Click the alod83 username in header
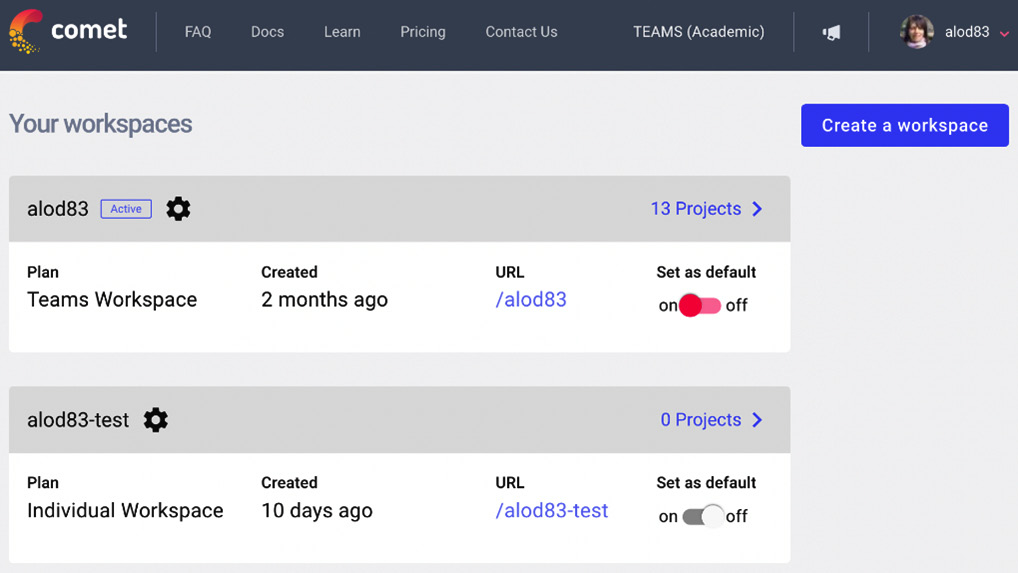 point(967,32)
